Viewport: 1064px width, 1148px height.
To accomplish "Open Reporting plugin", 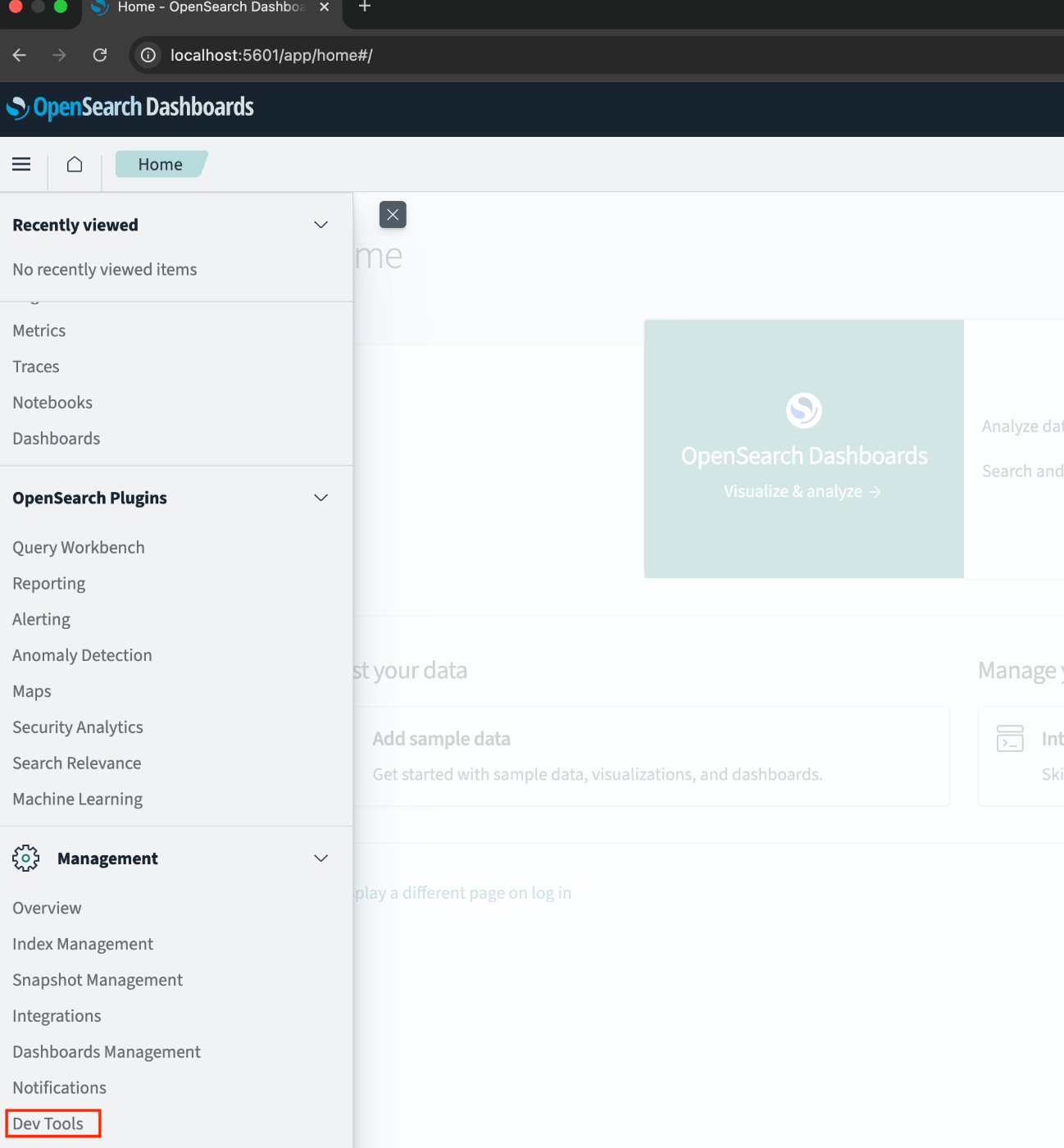I will tap(49, 584).
